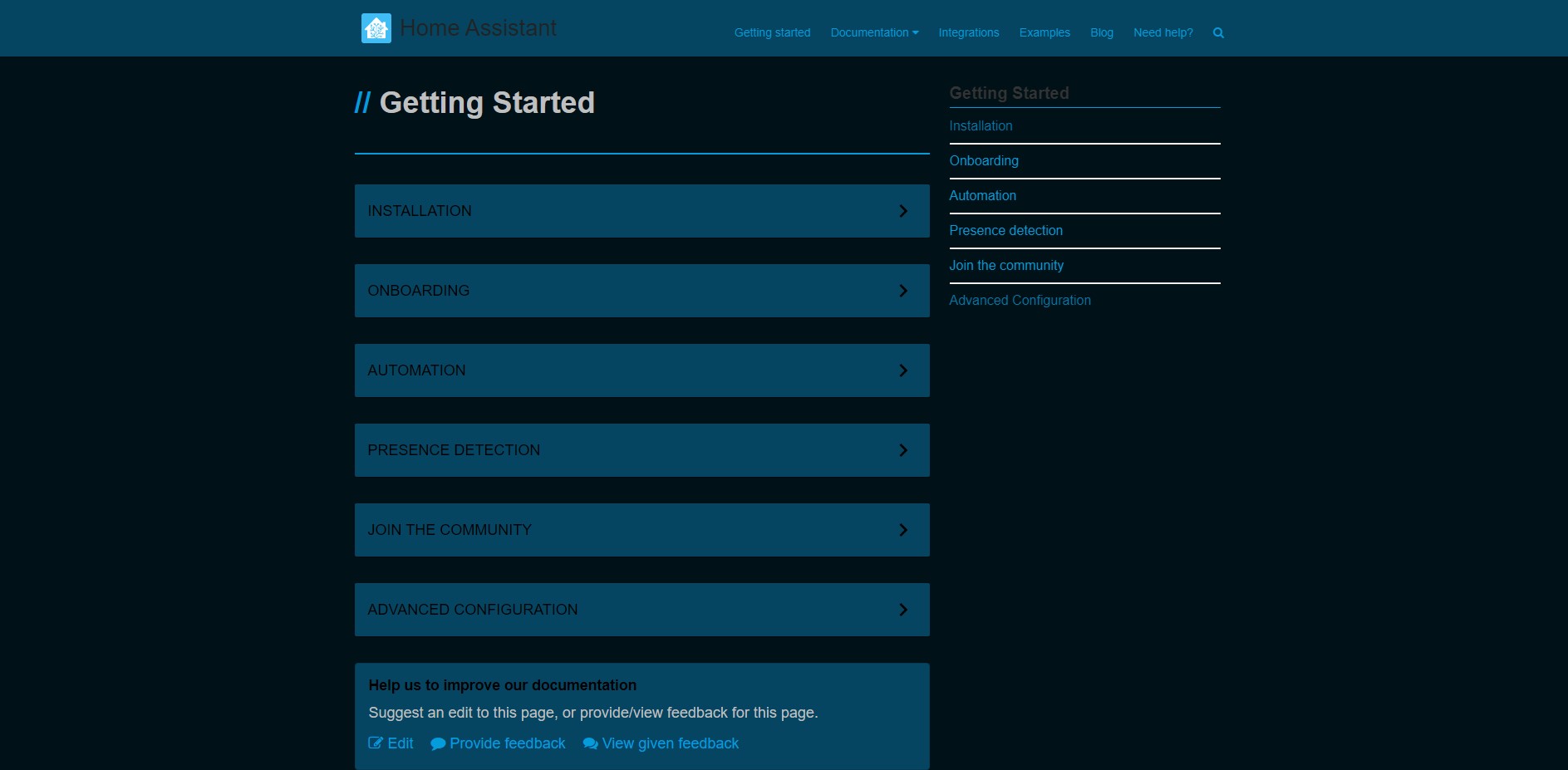Image resolution: width=1568 pixels, height=770 pixels.
Task: Select Integrations in the top navigation
Action: pyautogui.click(x=967, y=32)
